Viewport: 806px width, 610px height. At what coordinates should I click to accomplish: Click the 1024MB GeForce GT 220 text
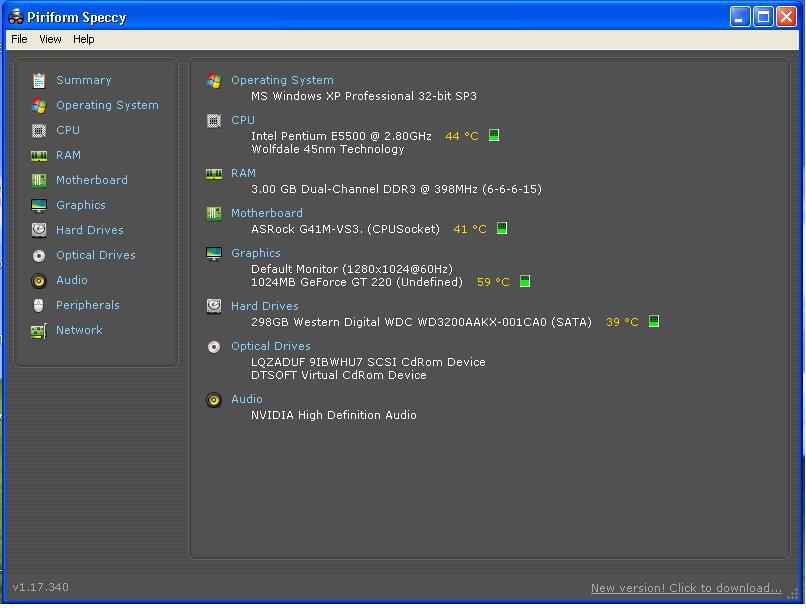(357, 282)
